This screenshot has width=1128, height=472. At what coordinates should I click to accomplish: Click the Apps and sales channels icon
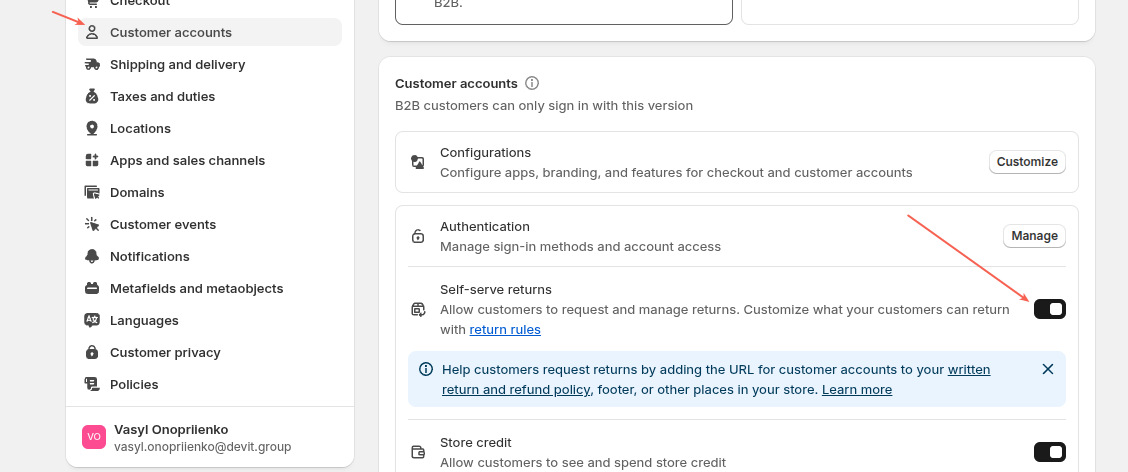(92, 160)
